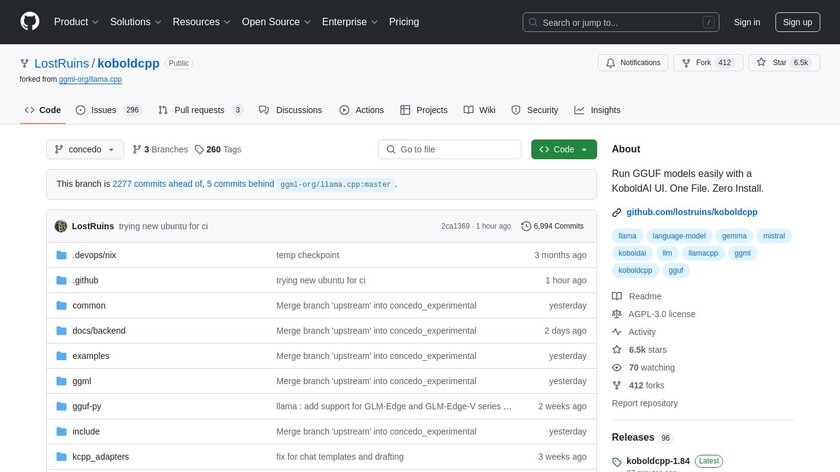View the 3 Branches
This screenshot has height=472, width=840.
(160, 149)
